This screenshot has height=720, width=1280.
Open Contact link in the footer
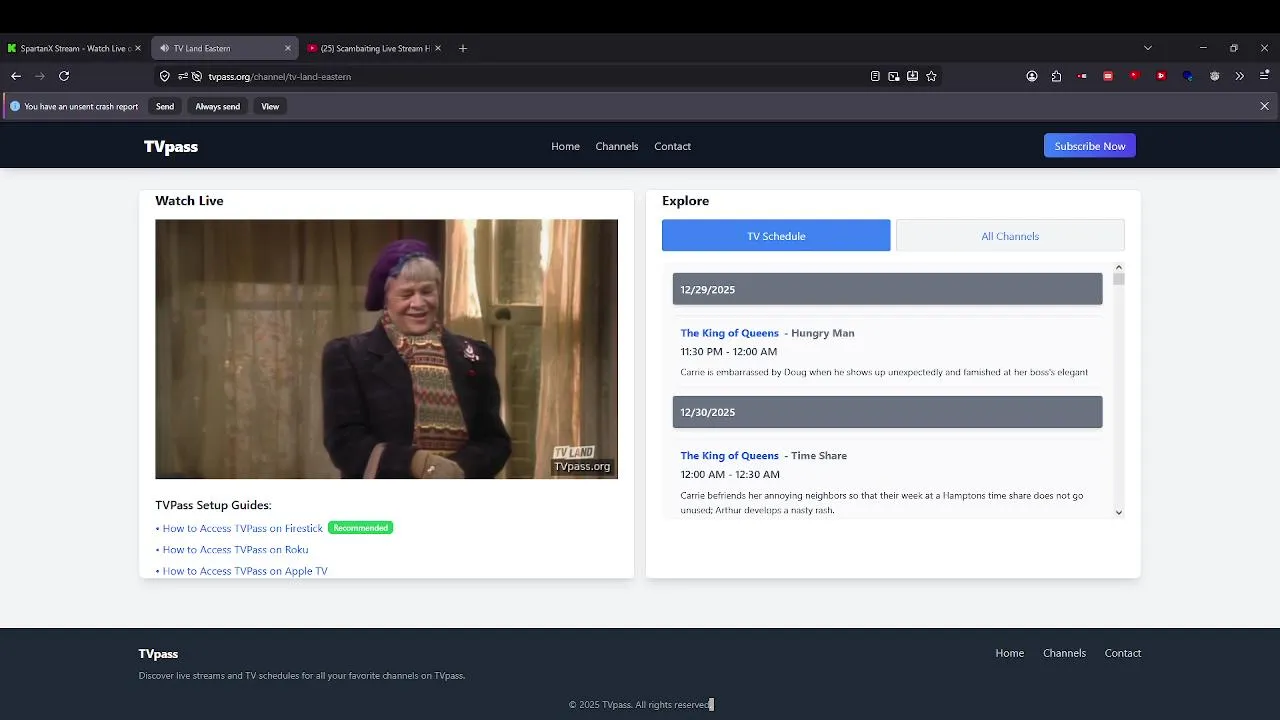pyautogui.click(x=1123, y=653)
